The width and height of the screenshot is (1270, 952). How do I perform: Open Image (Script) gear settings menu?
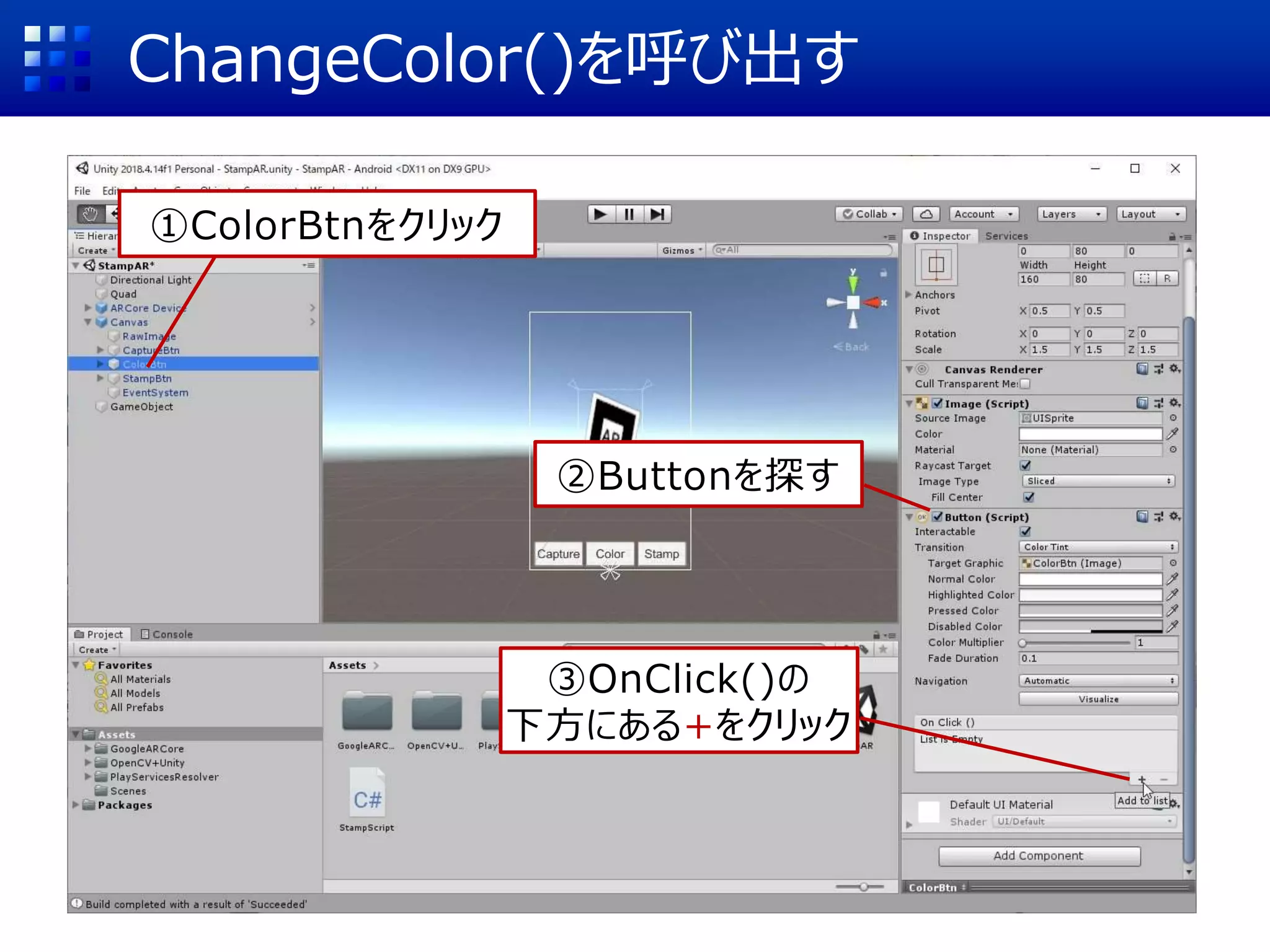pos(1175,403)
